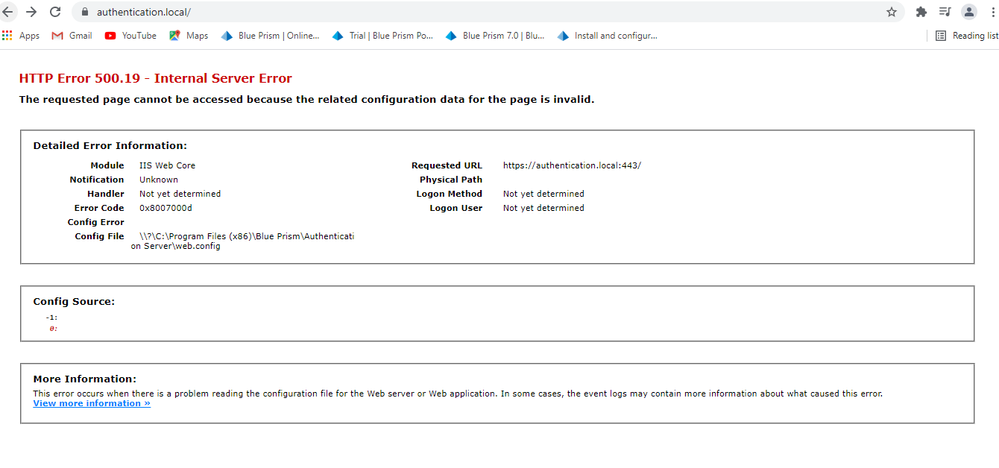Reload the authentication.local page
Image resolution: width=999 pixels, height=468 pixels.
click(x=55, y=11)
